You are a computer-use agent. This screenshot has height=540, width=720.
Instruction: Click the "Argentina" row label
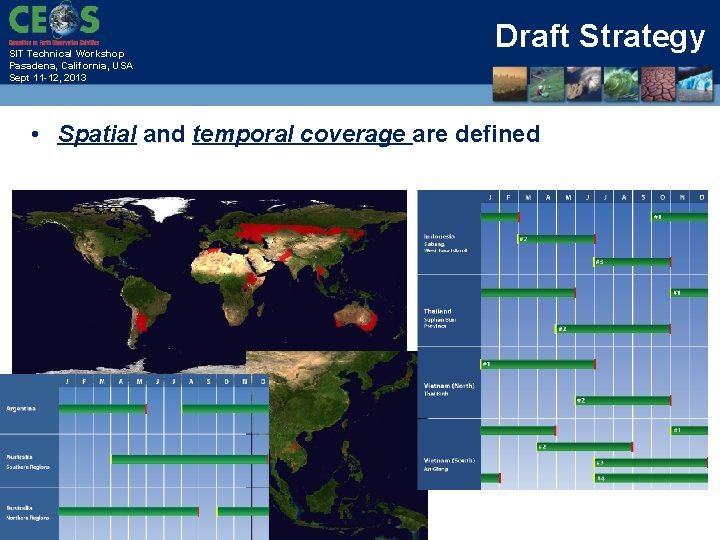click(21, 408)
